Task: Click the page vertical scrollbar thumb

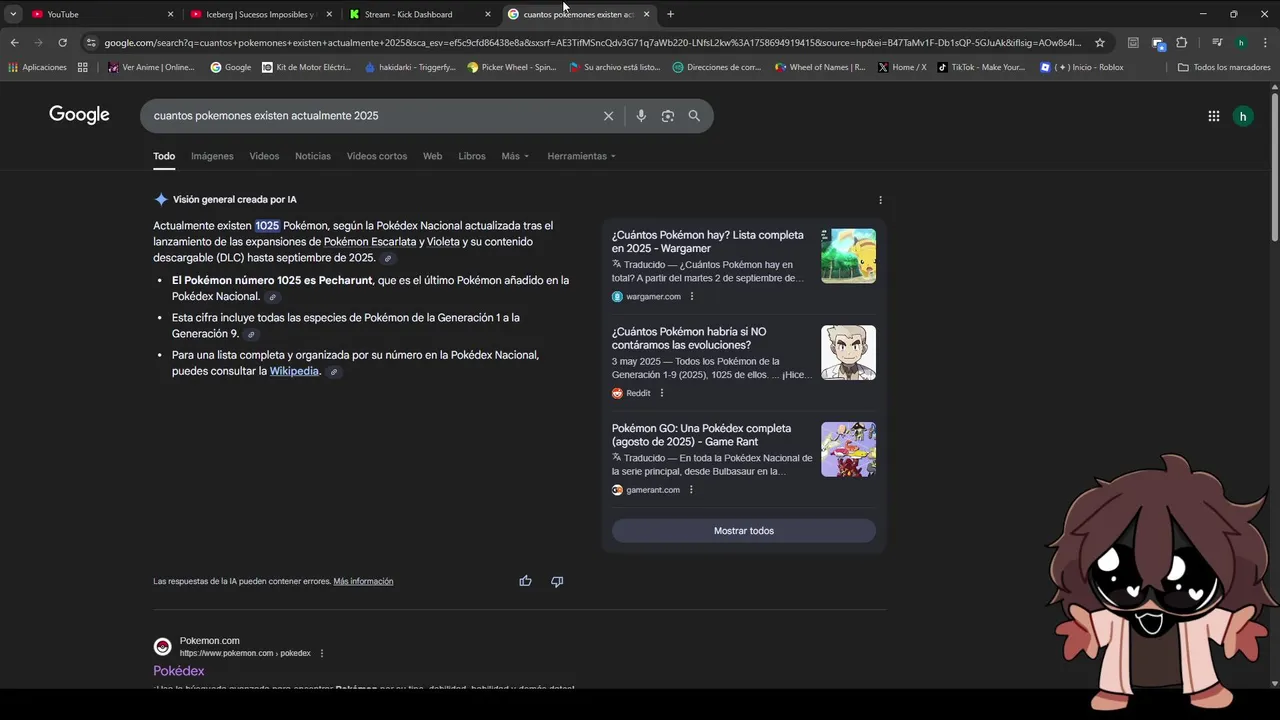Action: pyautogui.click(x=1274, y=165)
